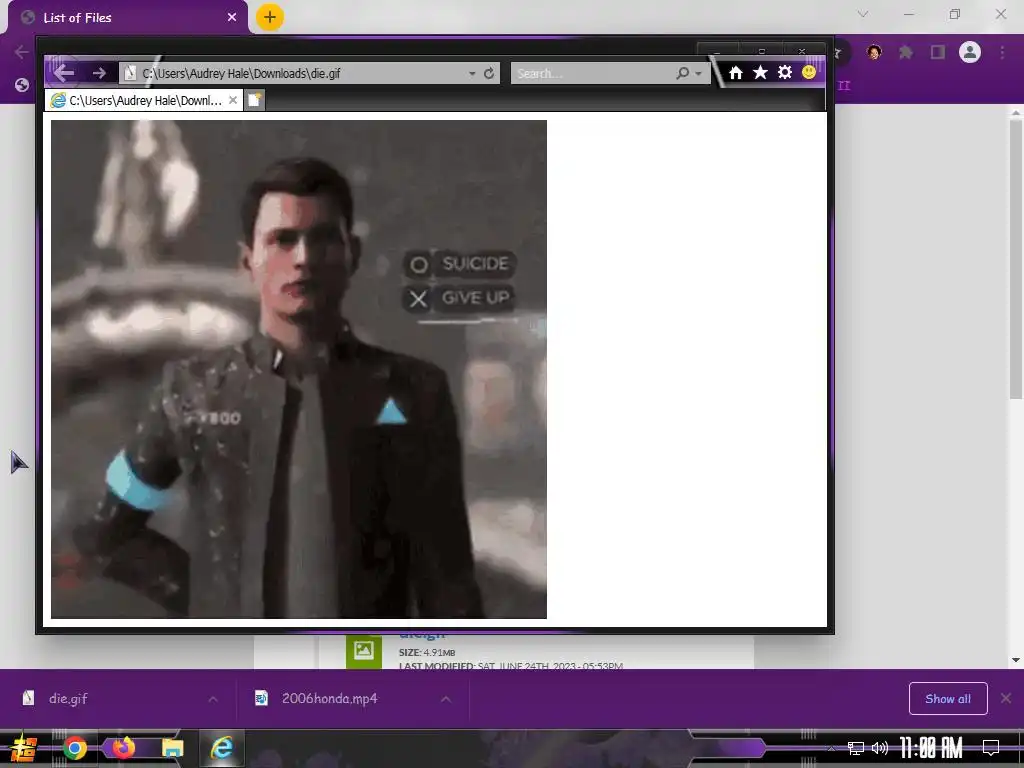
Task: Open the 11:00 AM clock
Action: (x=931, y=748)
